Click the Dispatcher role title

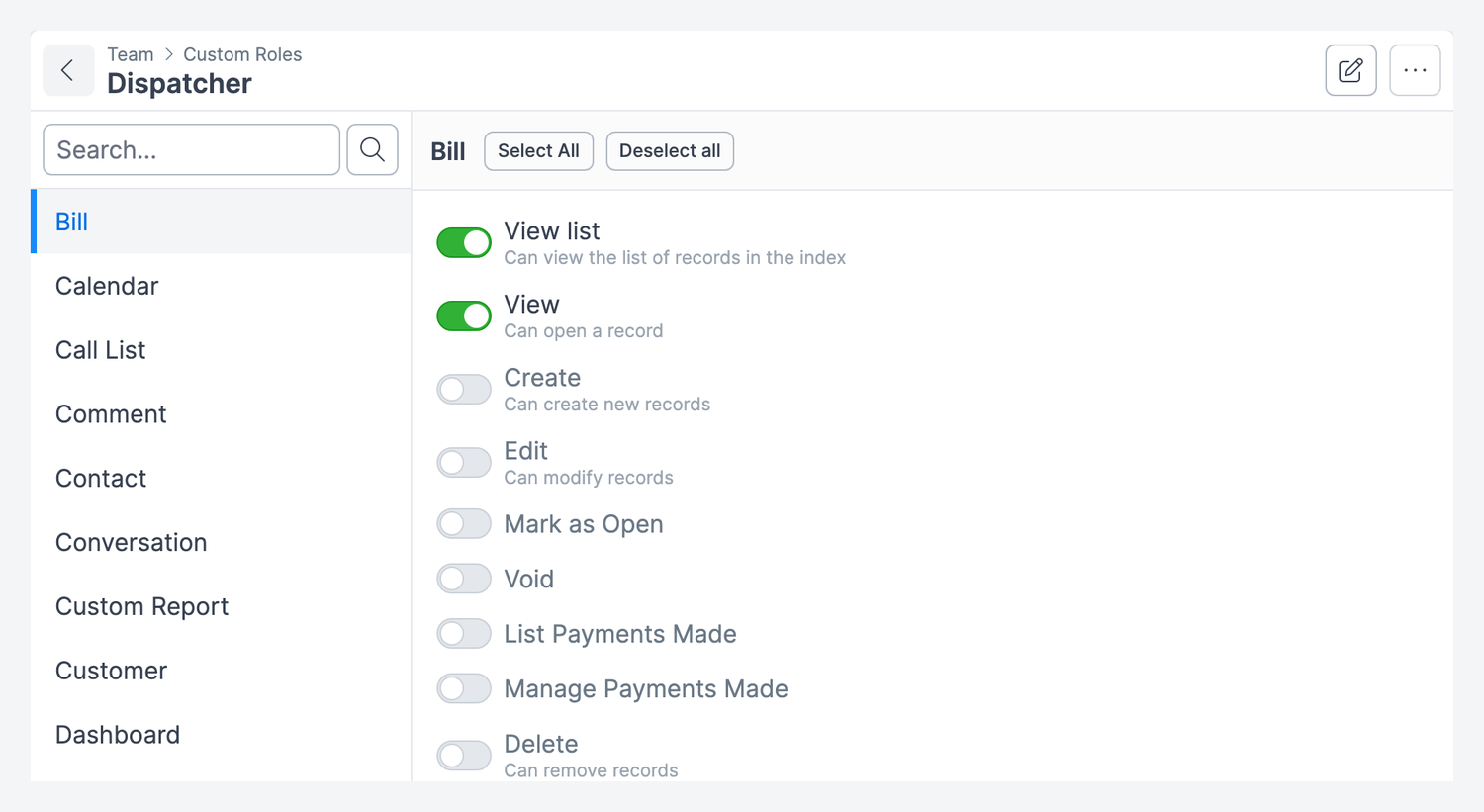tap(179, 83)
